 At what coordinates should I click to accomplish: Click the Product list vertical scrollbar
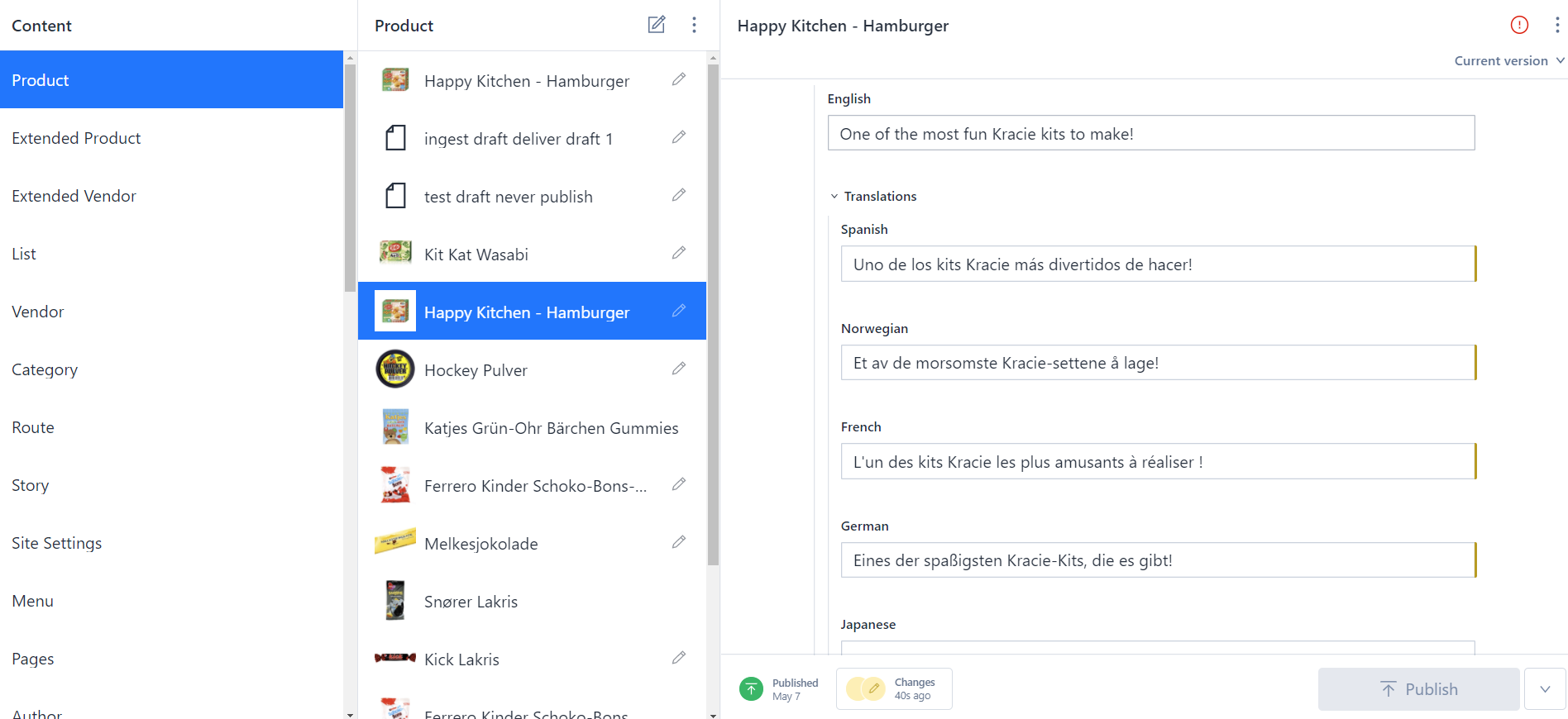point(713,314)
